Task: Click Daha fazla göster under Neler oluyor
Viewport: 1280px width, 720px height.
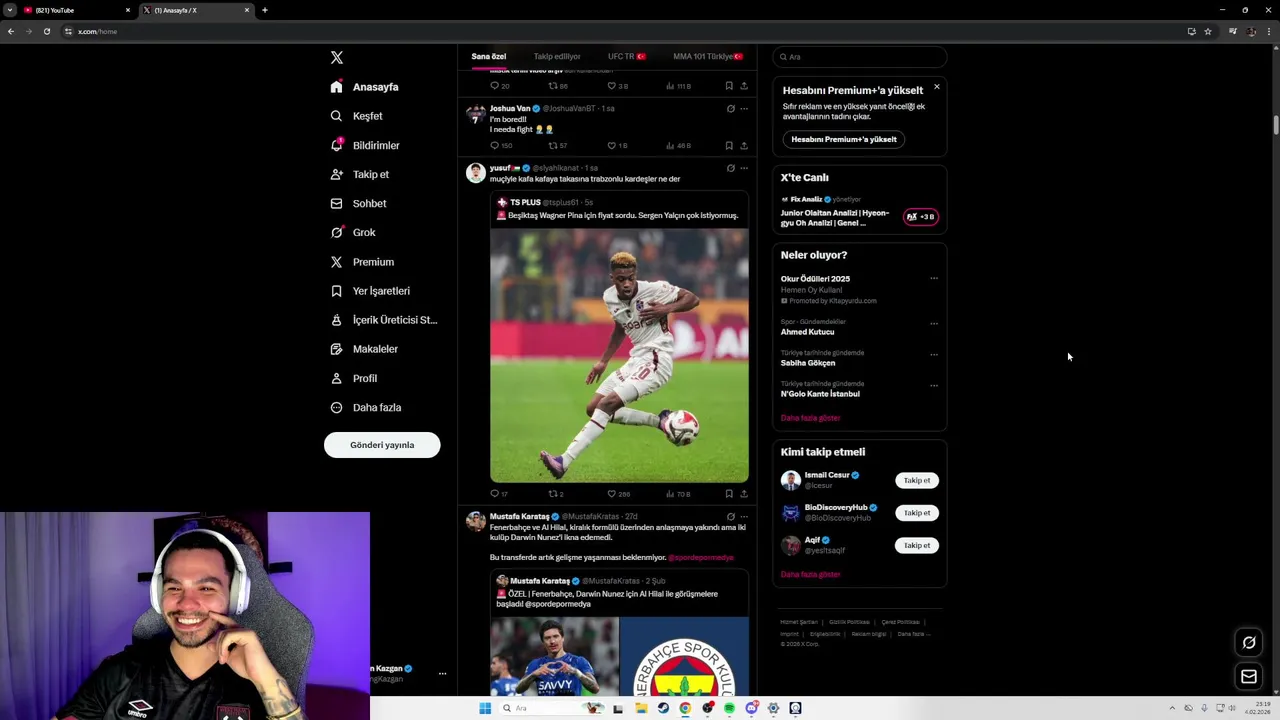Action: coord(810,418)
